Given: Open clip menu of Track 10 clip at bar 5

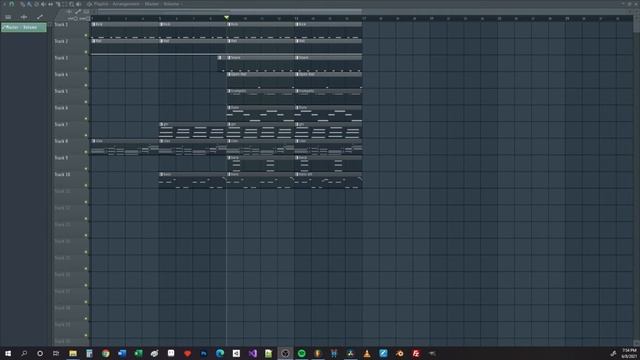Looking at the screenshot, I should pos(162,174).
